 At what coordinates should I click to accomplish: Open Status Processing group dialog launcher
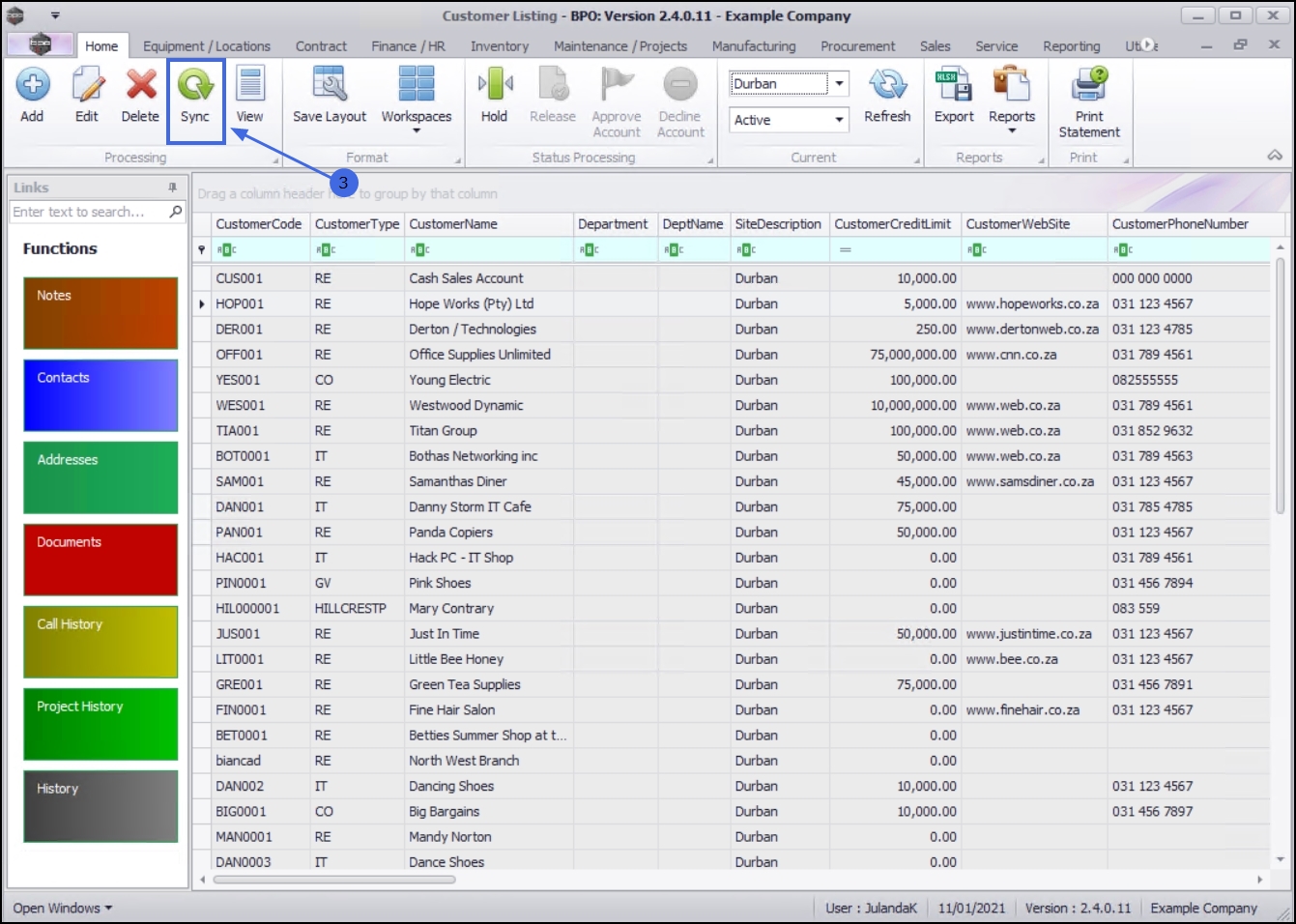710,160
